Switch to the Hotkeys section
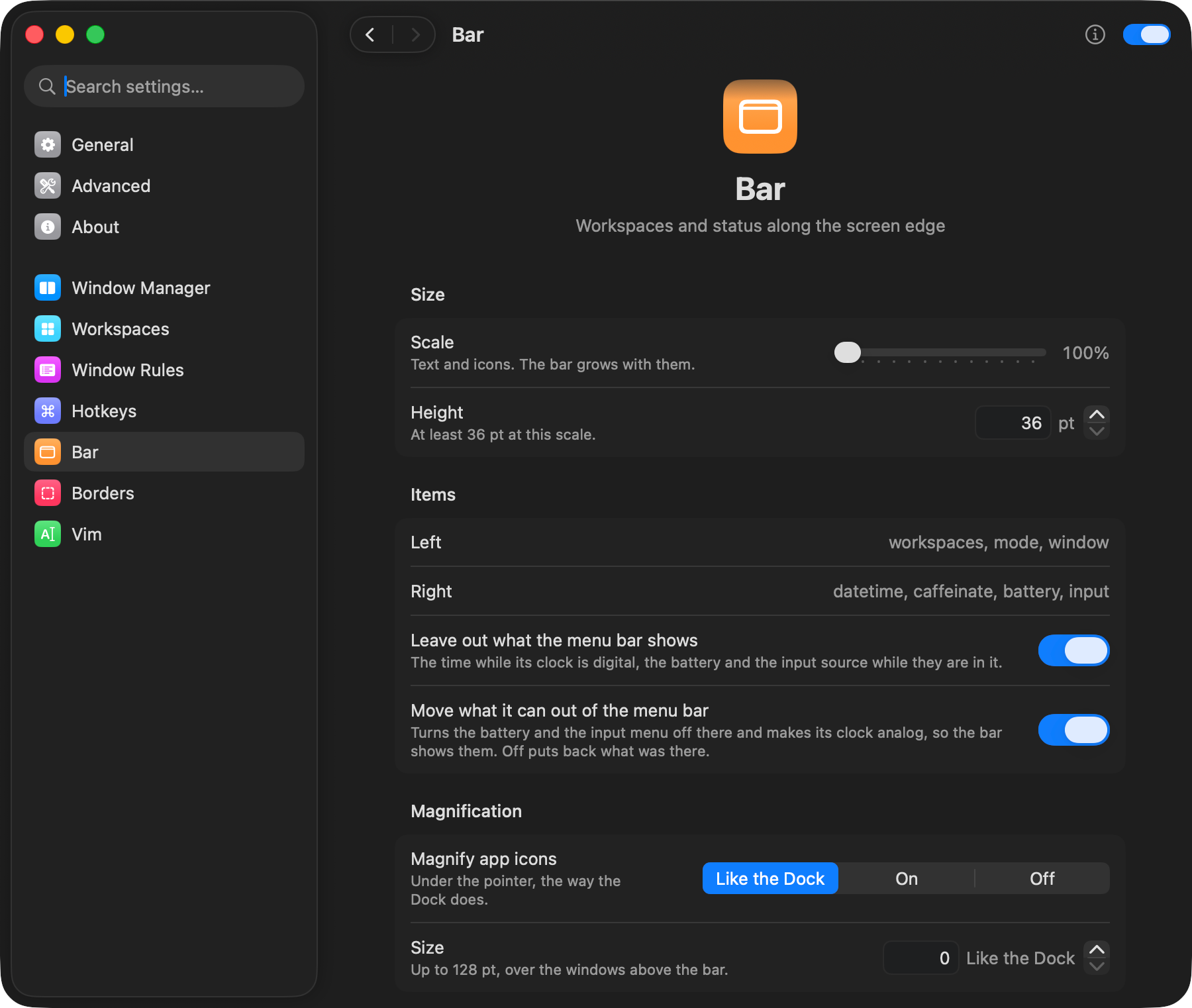Image resolution: width=1192 pixels, height=1008 pixels. 164,411
